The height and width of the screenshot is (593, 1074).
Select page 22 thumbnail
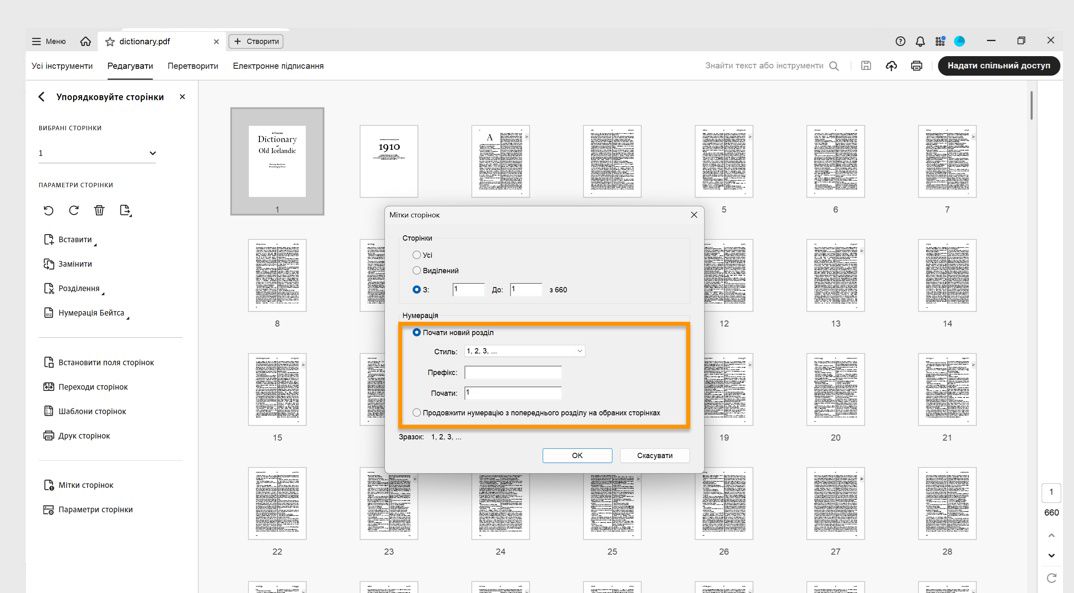(277, 503)
